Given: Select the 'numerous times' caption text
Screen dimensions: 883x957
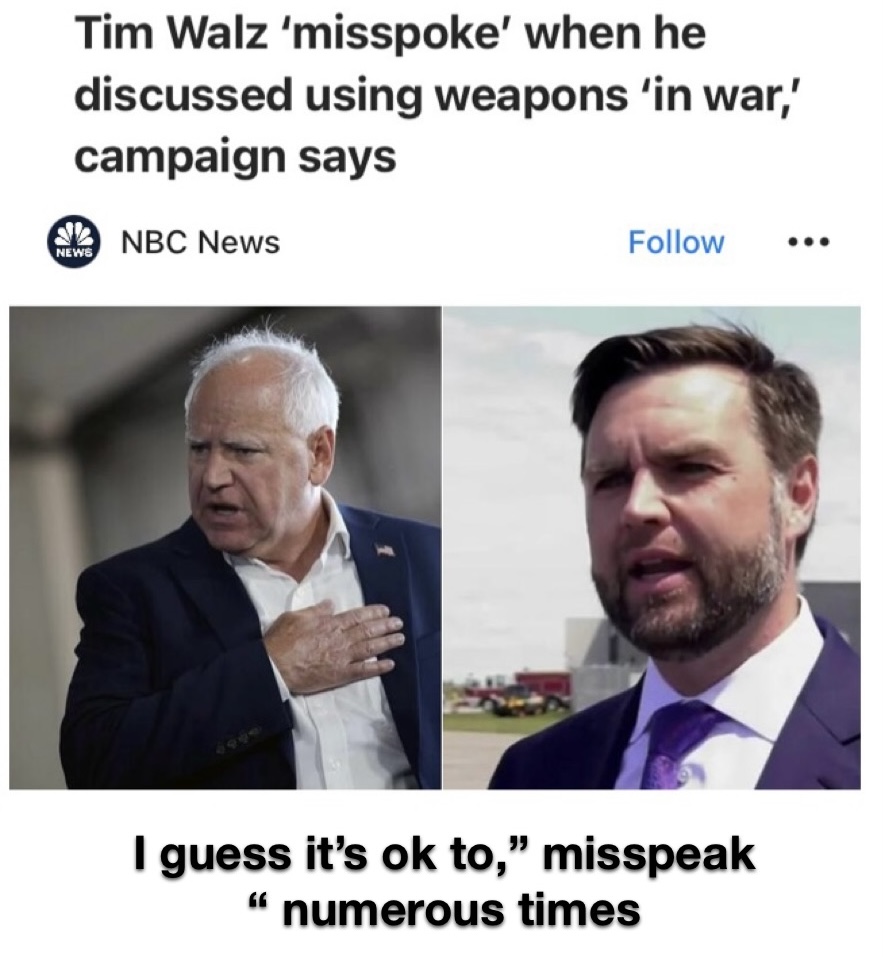Looking at the screenshot, I should (461, 909).
